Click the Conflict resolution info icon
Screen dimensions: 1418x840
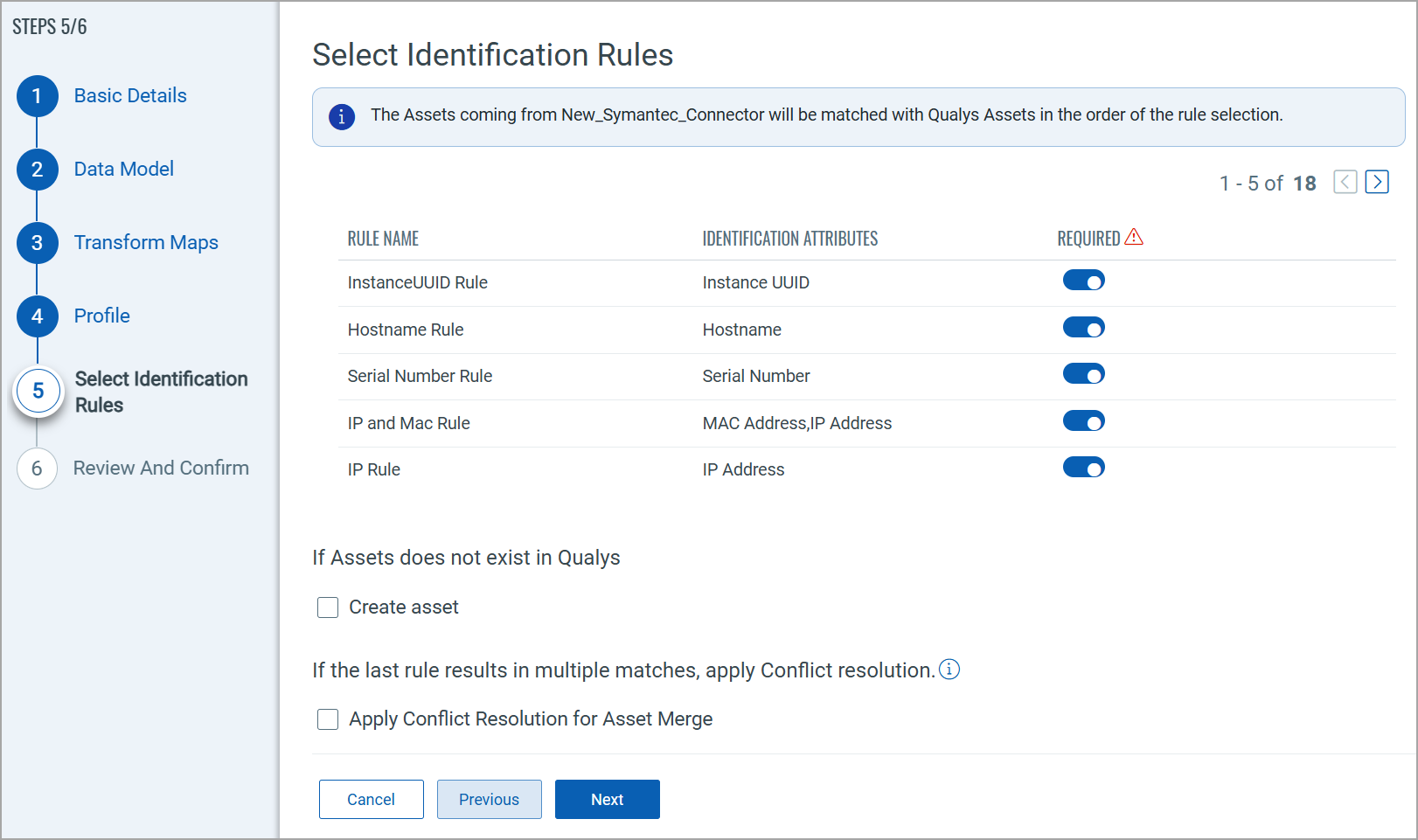click(949, 670)
